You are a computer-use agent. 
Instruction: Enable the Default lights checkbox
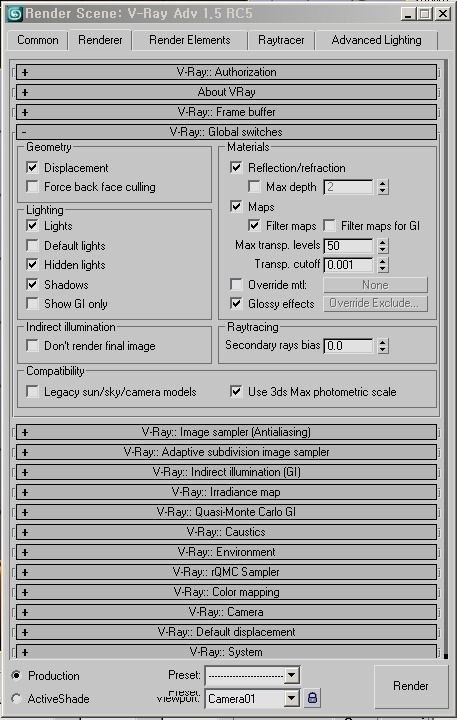pos(32,246)
